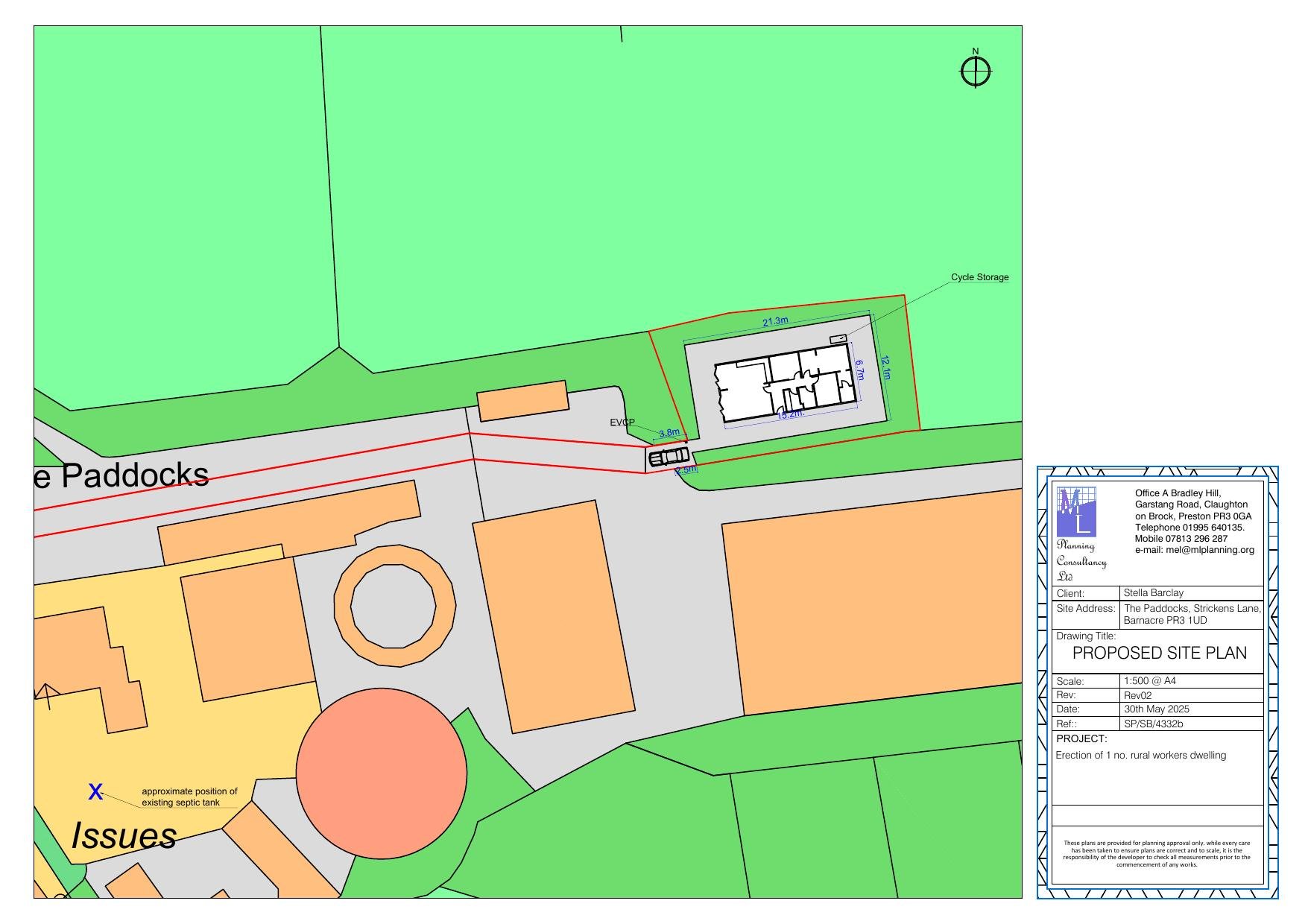This screenshot has width=1308, height=924.
Task: Click the mel@mlplanning.org email address
Action: coord(1194,550)
